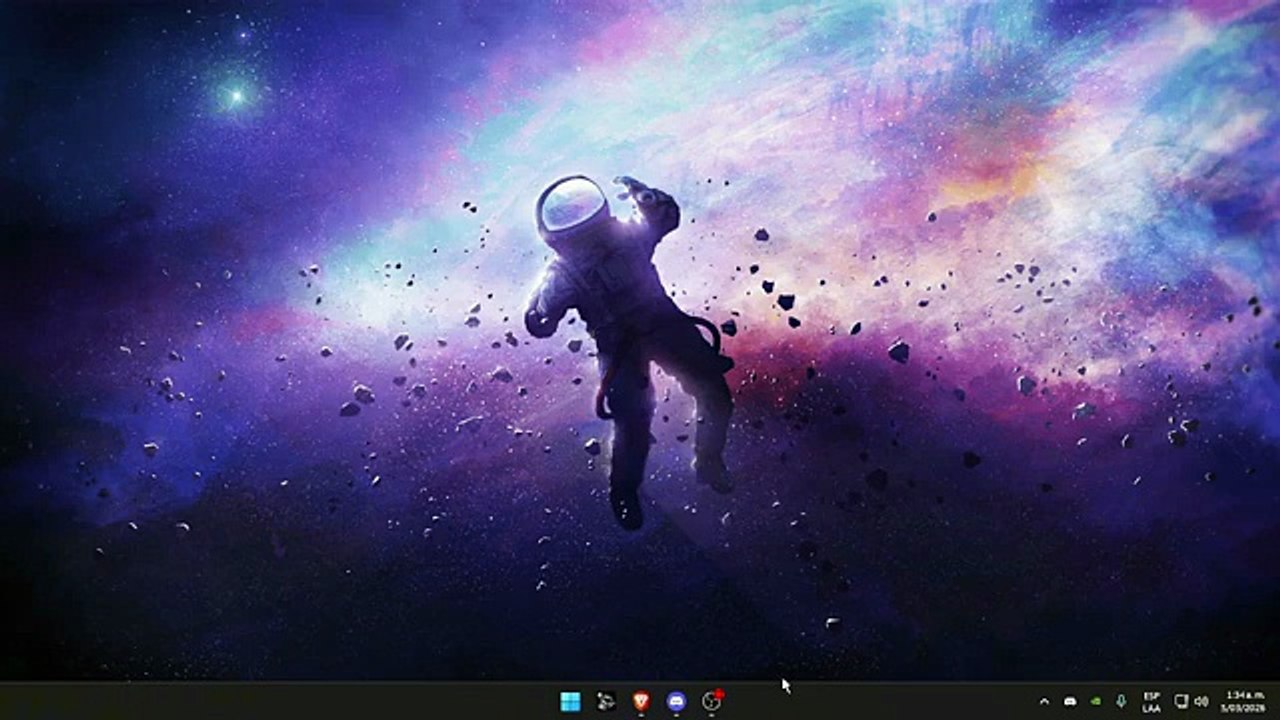Open the volume speaker icon

pos(1201,701)
